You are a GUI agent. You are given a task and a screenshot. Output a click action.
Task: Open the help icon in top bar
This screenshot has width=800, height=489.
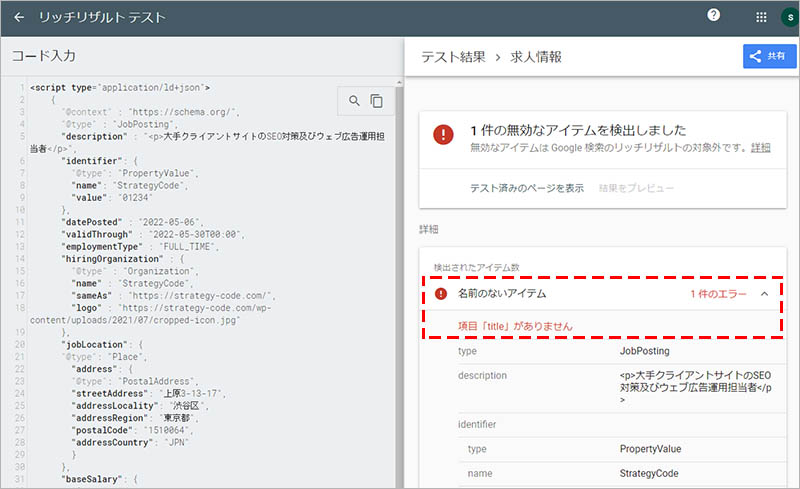[713, 15]
